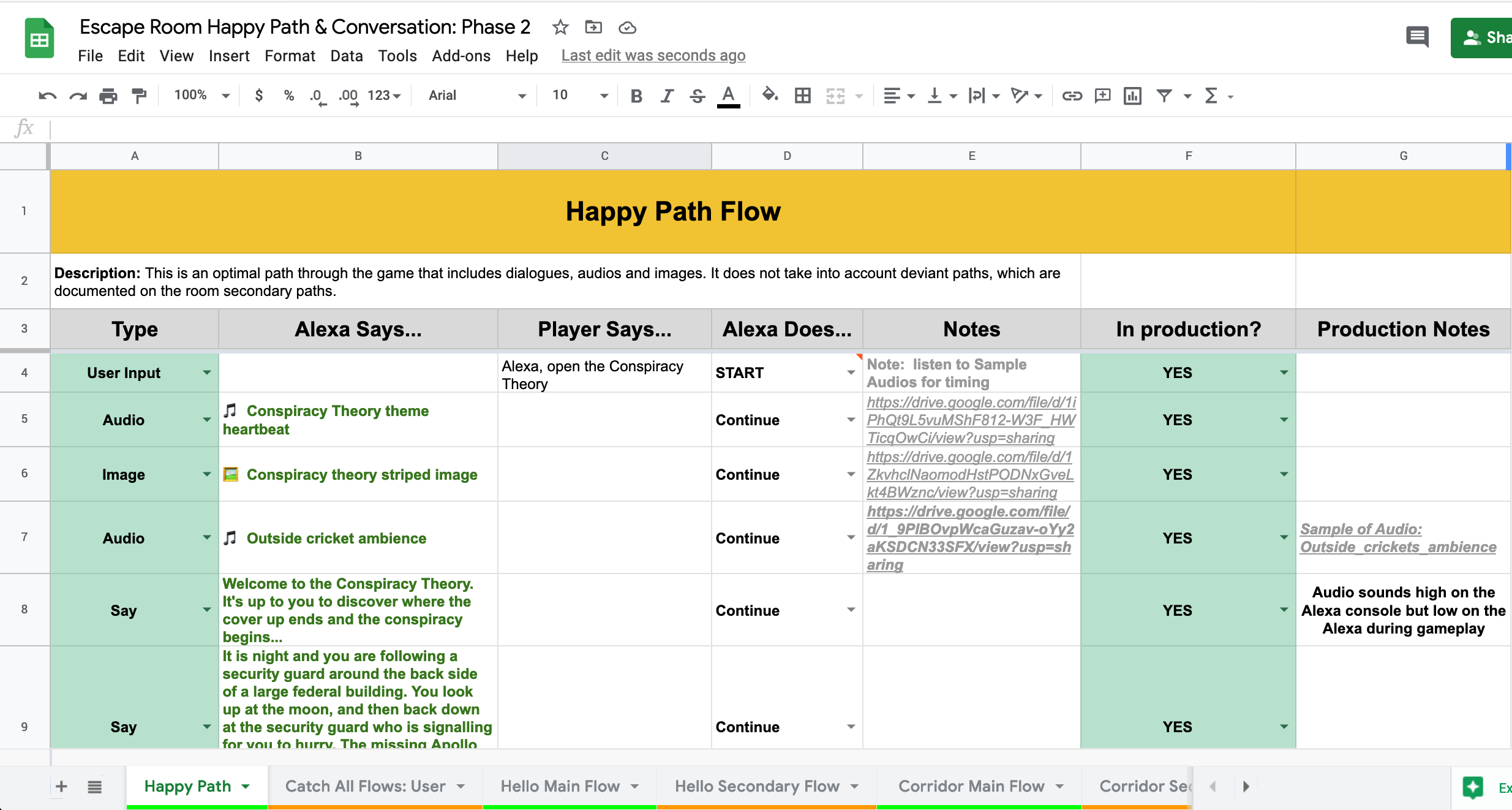Open the Fill color paint bucket
This screenshot has height=810, width=1512.
(770, 95)
